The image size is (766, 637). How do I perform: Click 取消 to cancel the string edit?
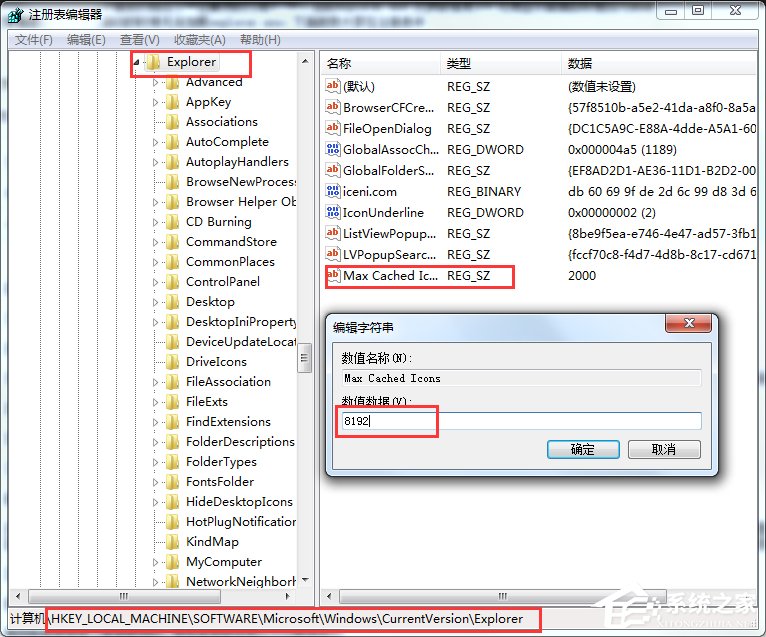(x=664, y=449)
